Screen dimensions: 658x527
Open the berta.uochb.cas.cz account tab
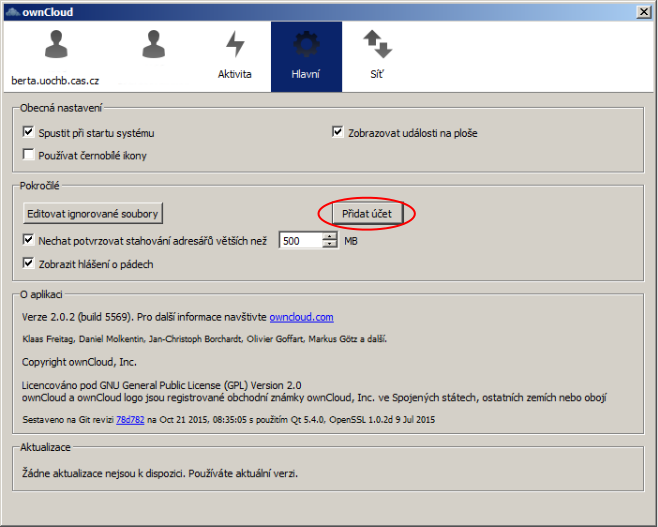click(55, 57)
